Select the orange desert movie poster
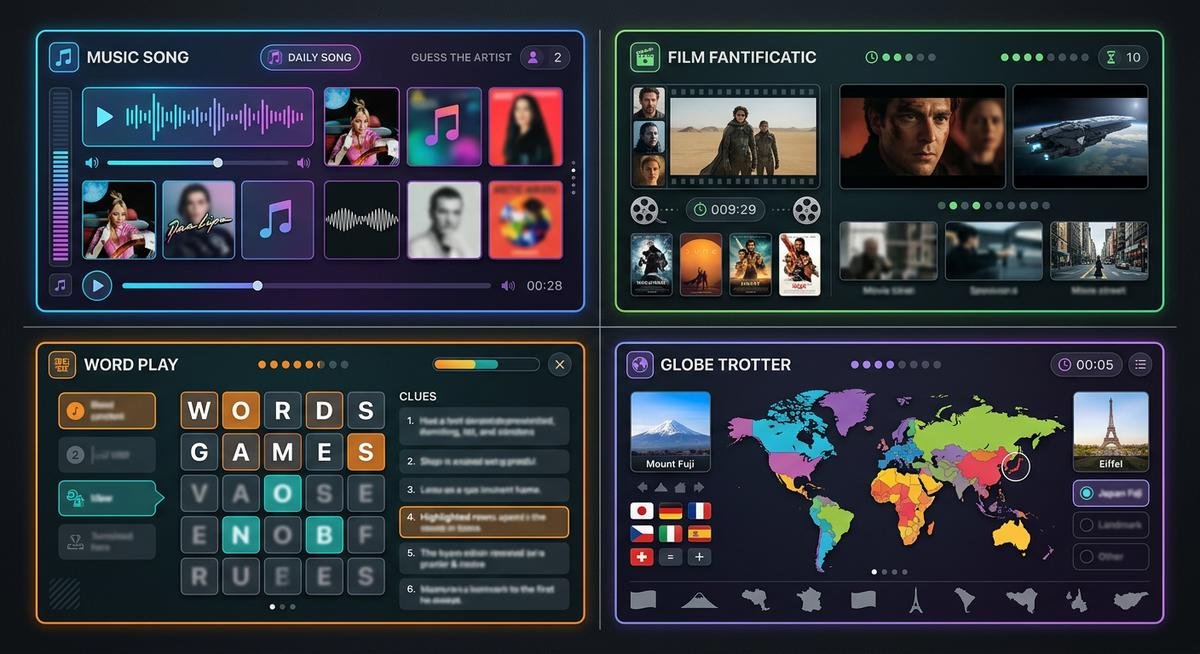Screen dimensions: 1200x654 point(701,264)
